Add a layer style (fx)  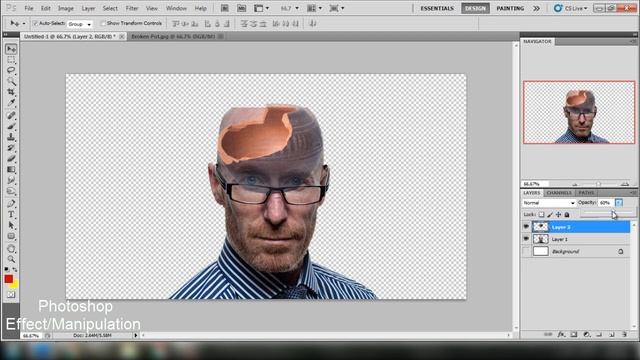[561, 334]
